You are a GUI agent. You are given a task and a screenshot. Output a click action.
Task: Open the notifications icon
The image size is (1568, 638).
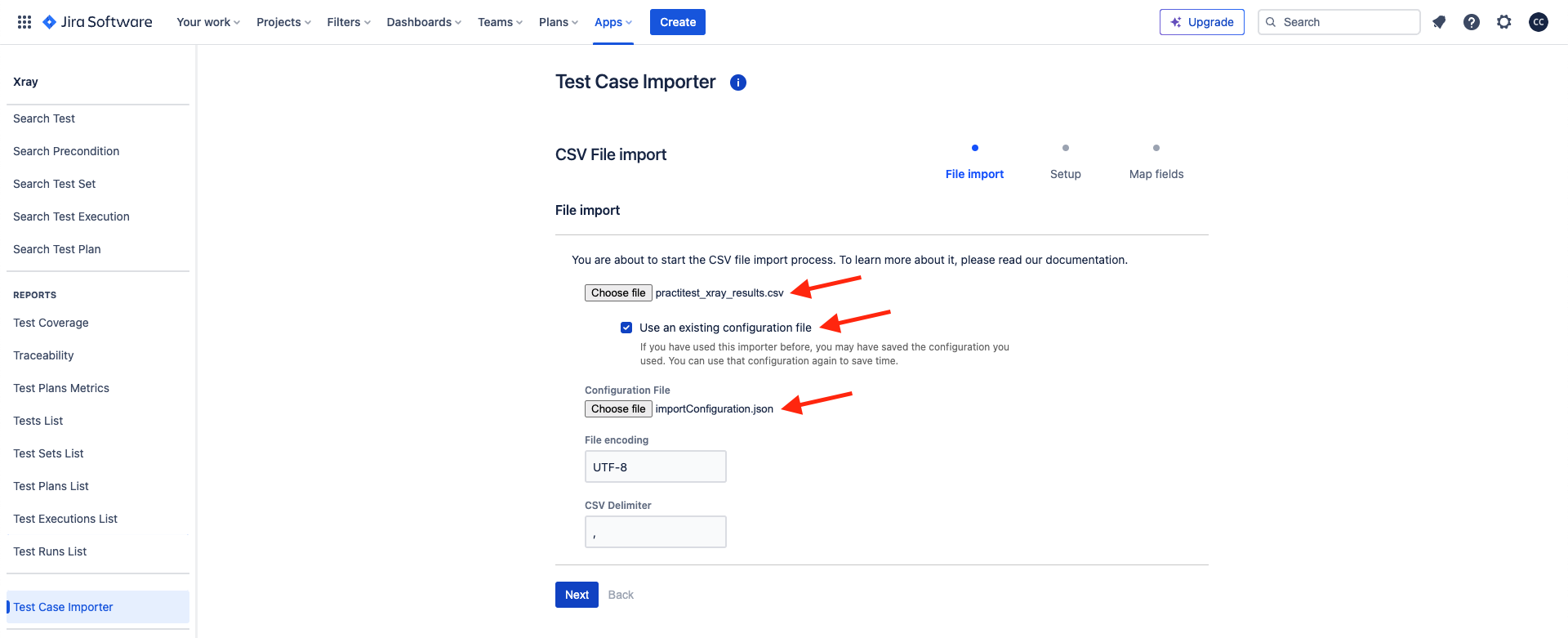1439,22
